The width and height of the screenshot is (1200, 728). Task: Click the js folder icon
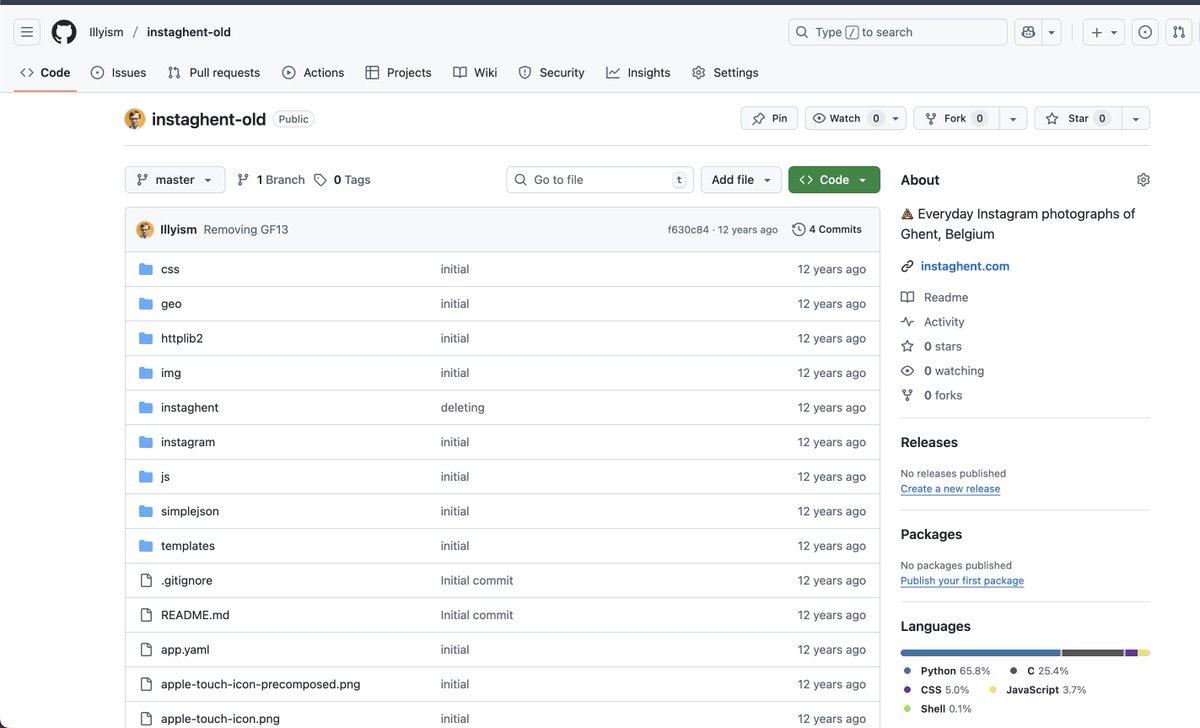click(146, 476)
